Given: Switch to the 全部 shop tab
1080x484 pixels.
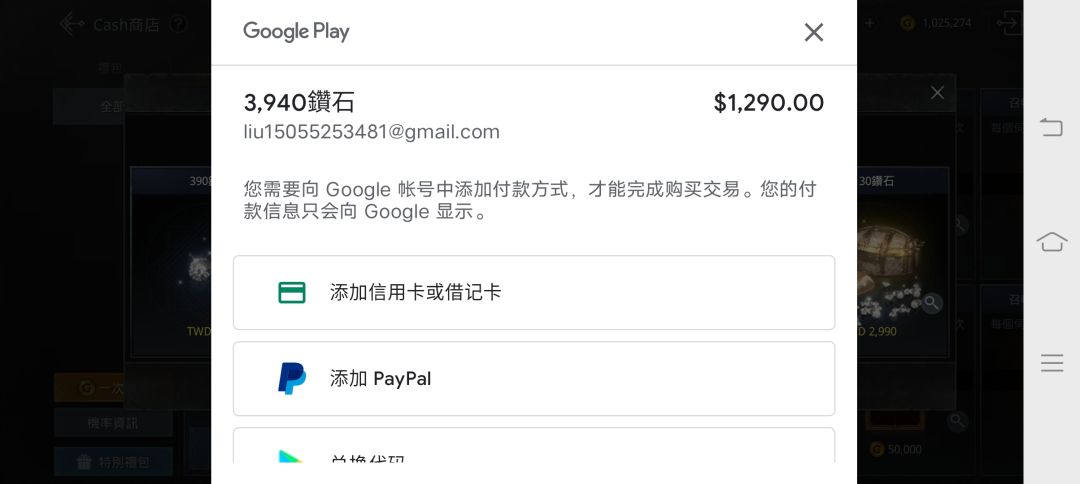Looking at the screenshot, I should pos(112,107).
